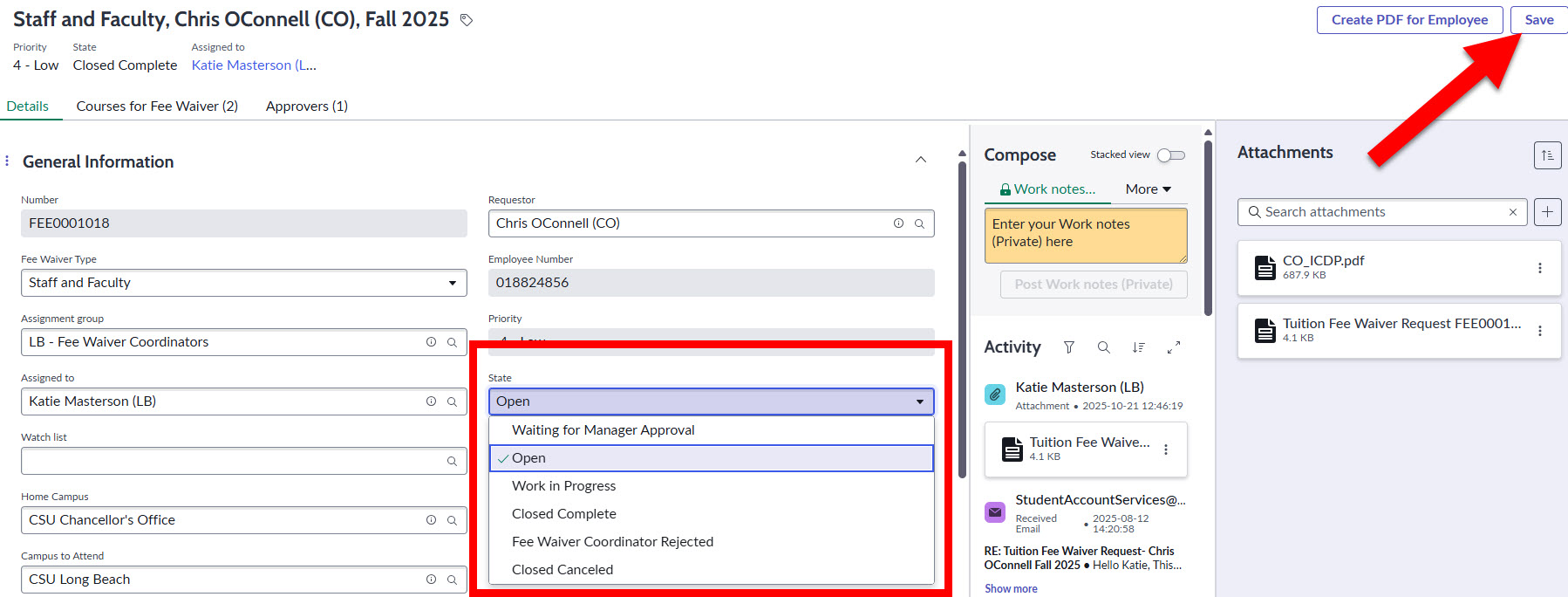Click the attachments sort icon

click(1547, 155)
